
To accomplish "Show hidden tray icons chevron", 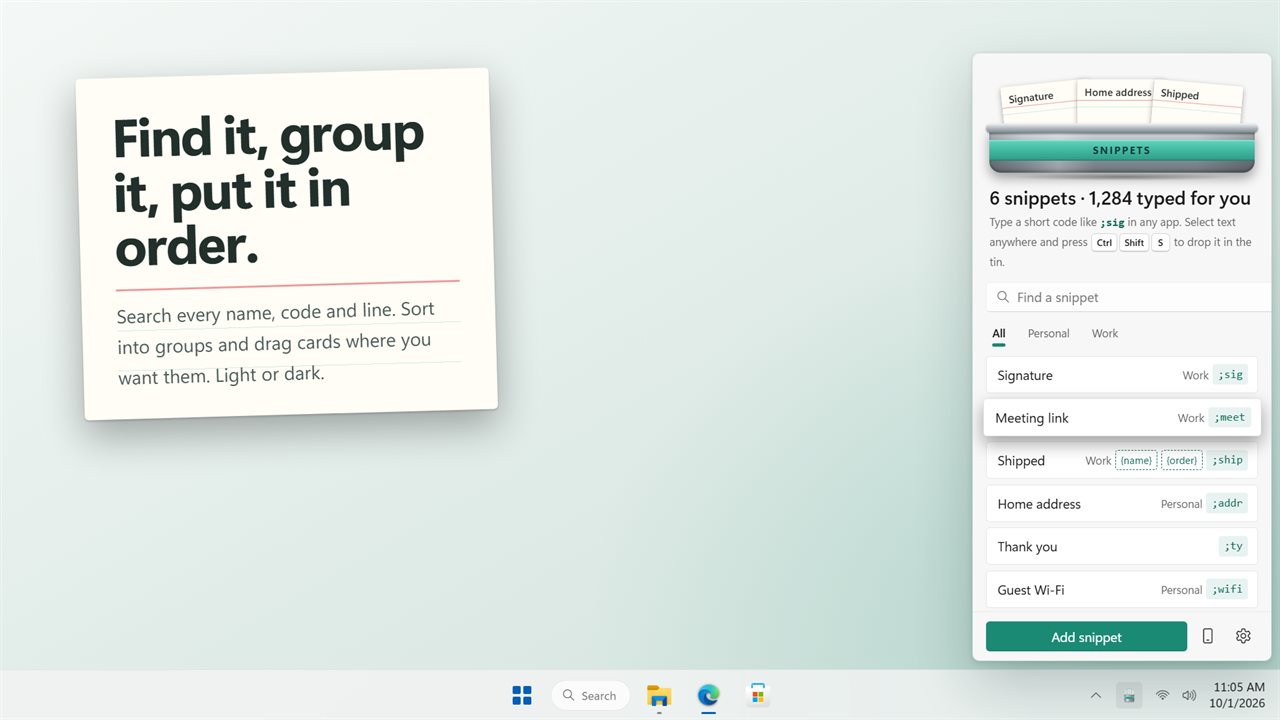I will pos(1096,695).
